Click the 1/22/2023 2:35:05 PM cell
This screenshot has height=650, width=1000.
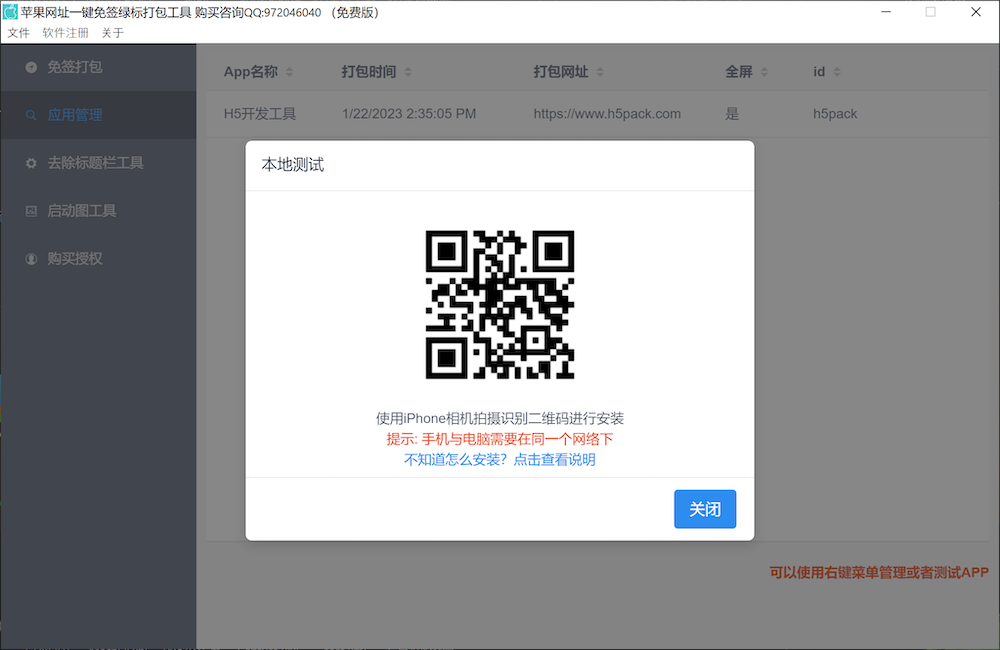[x=409, y=114]
